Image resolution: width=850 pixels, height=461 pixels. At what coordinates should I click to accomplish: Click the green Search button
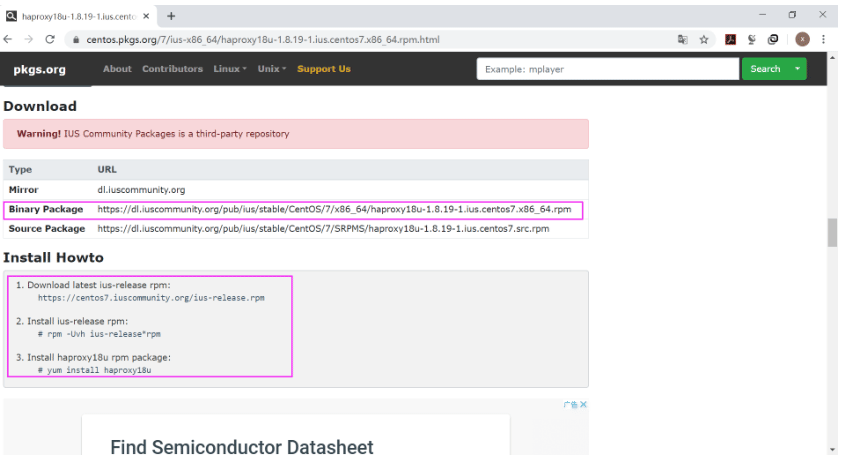click(x=765, y=69)
